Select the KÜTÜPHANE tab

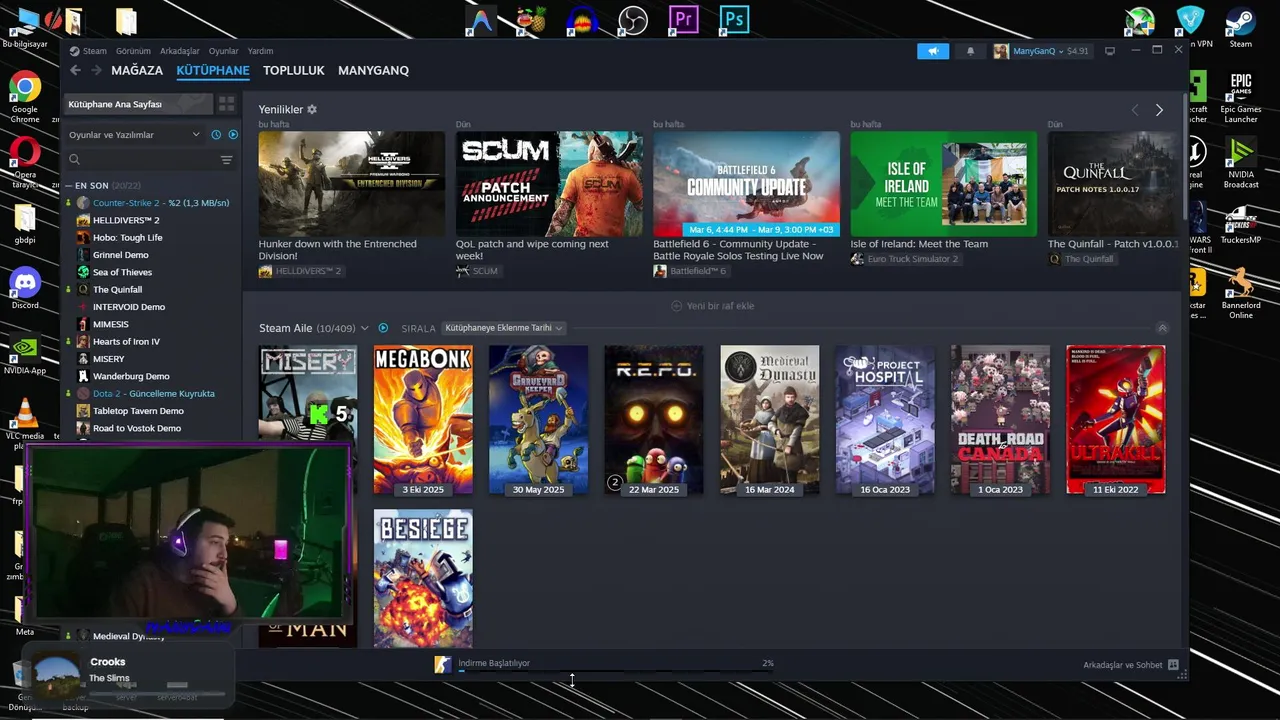[213, 70]
